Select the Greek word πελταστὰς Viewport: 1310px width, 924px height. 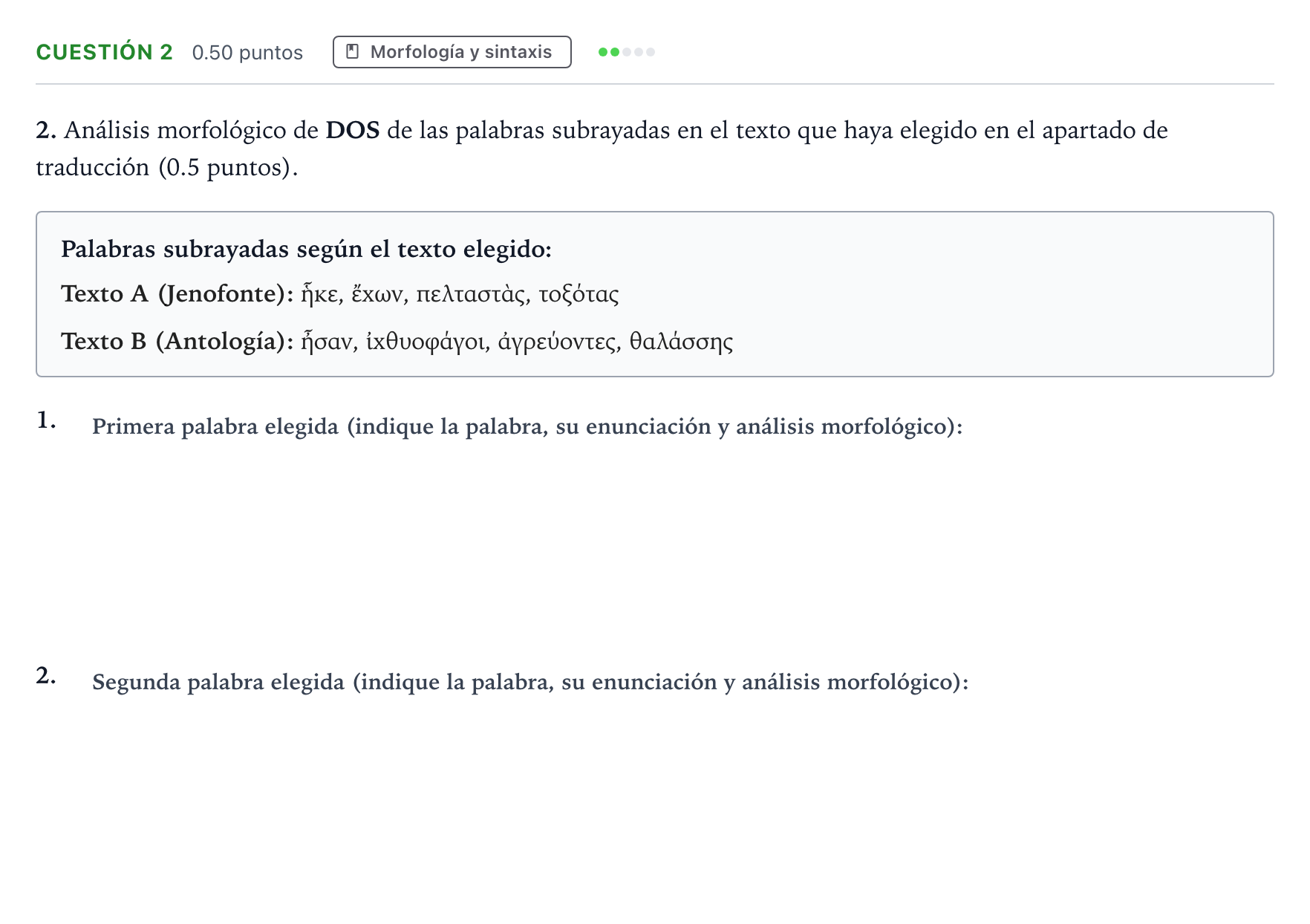coord(470,294)
